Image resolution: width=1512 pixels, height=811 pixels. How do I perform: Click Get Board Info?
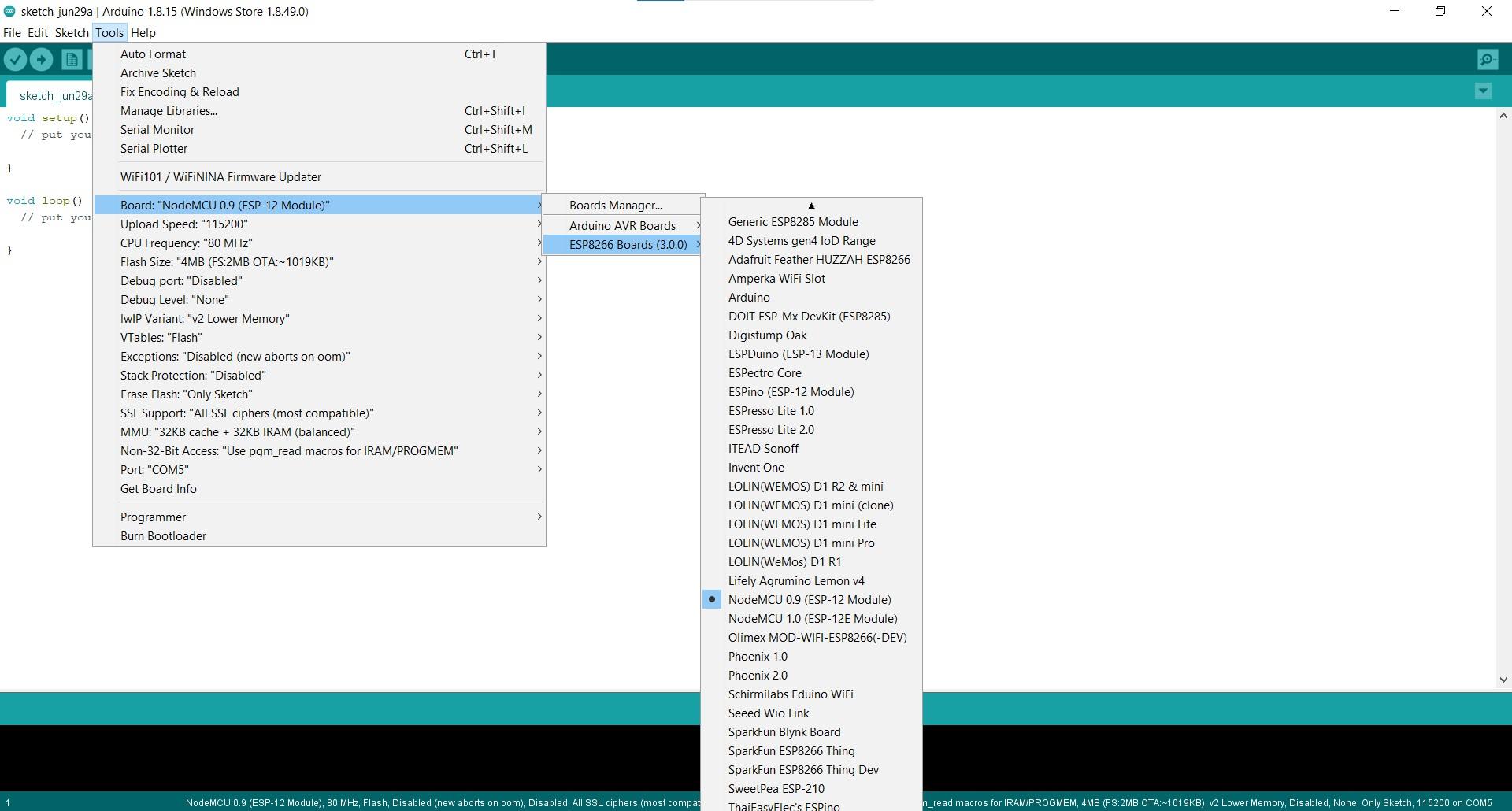coord(319,489)
